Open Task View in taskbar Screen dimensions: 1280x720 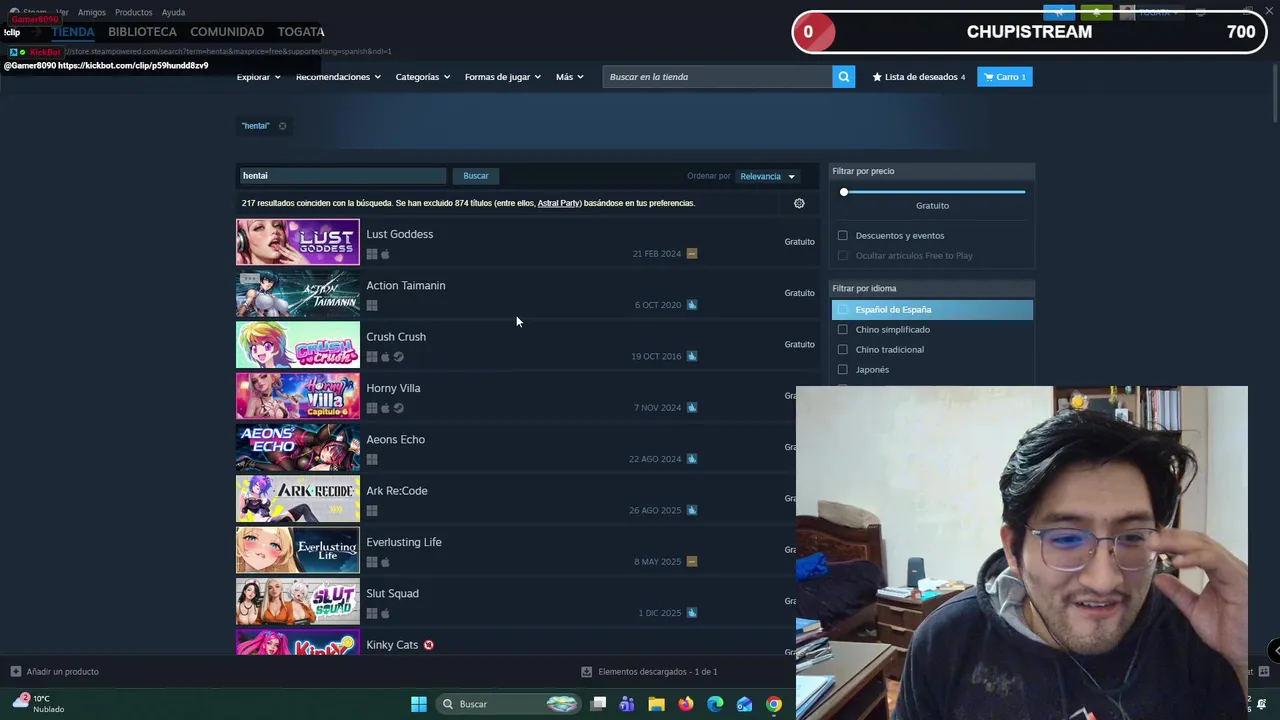(x=598, y=704)
